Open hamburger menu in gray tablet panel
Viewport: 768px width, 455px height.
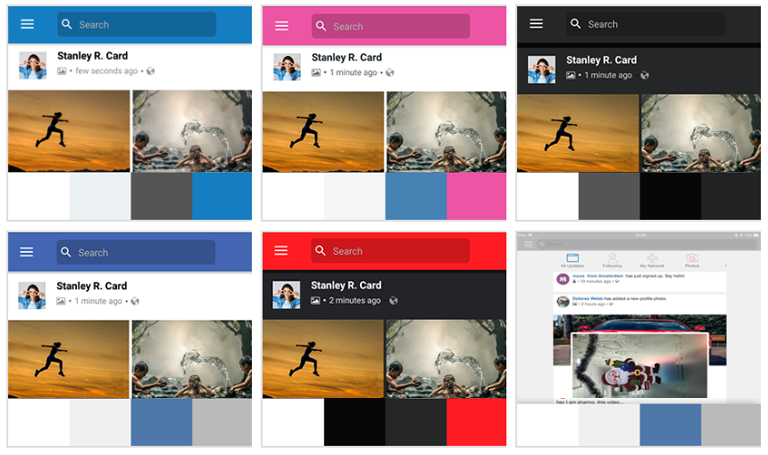[x=528, y=244]
